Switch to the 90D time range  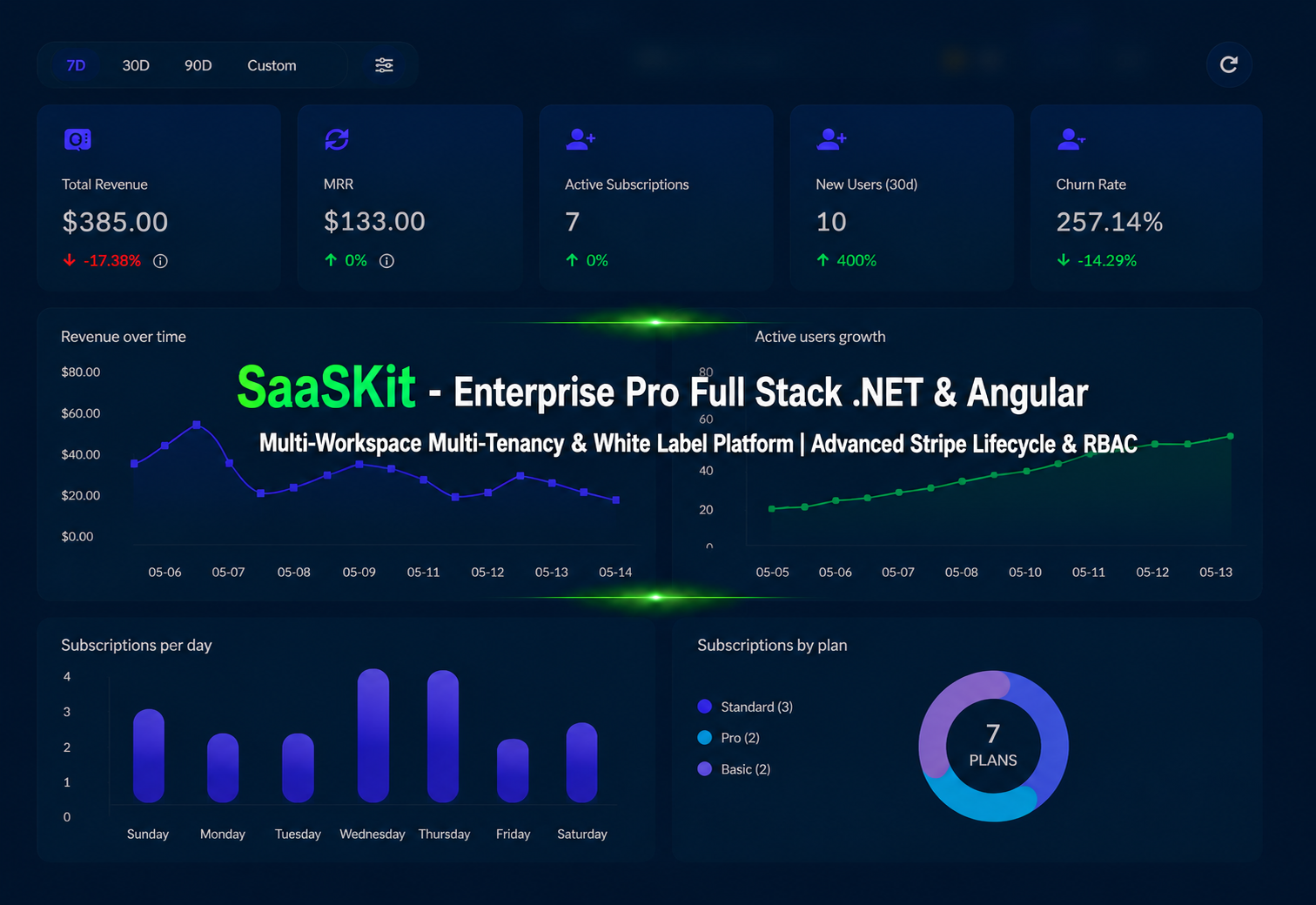(198, 65)
